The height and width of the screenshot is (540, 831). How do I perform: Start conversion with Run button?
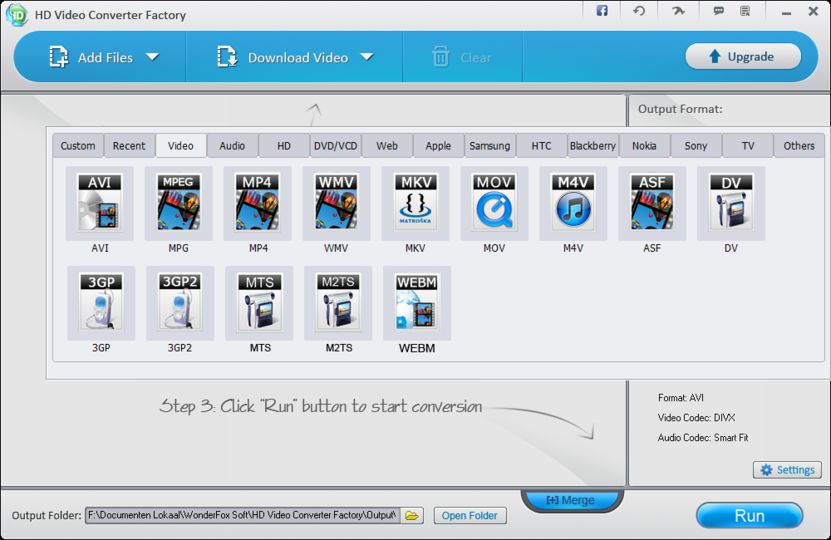pos(749,516)
